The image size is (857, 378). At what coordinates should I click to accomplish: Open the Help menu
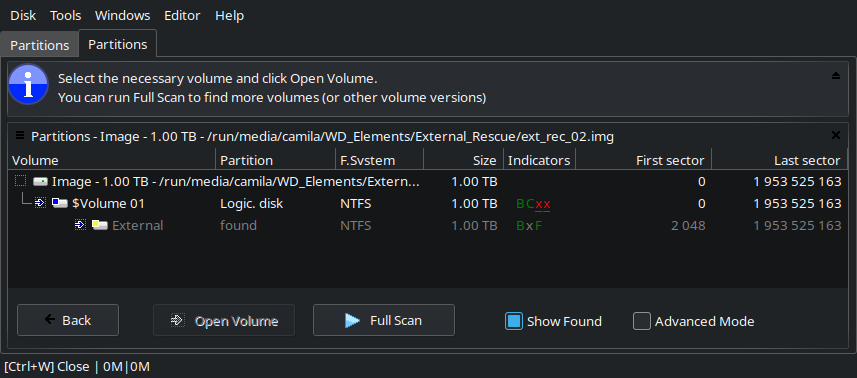[230, 16]
